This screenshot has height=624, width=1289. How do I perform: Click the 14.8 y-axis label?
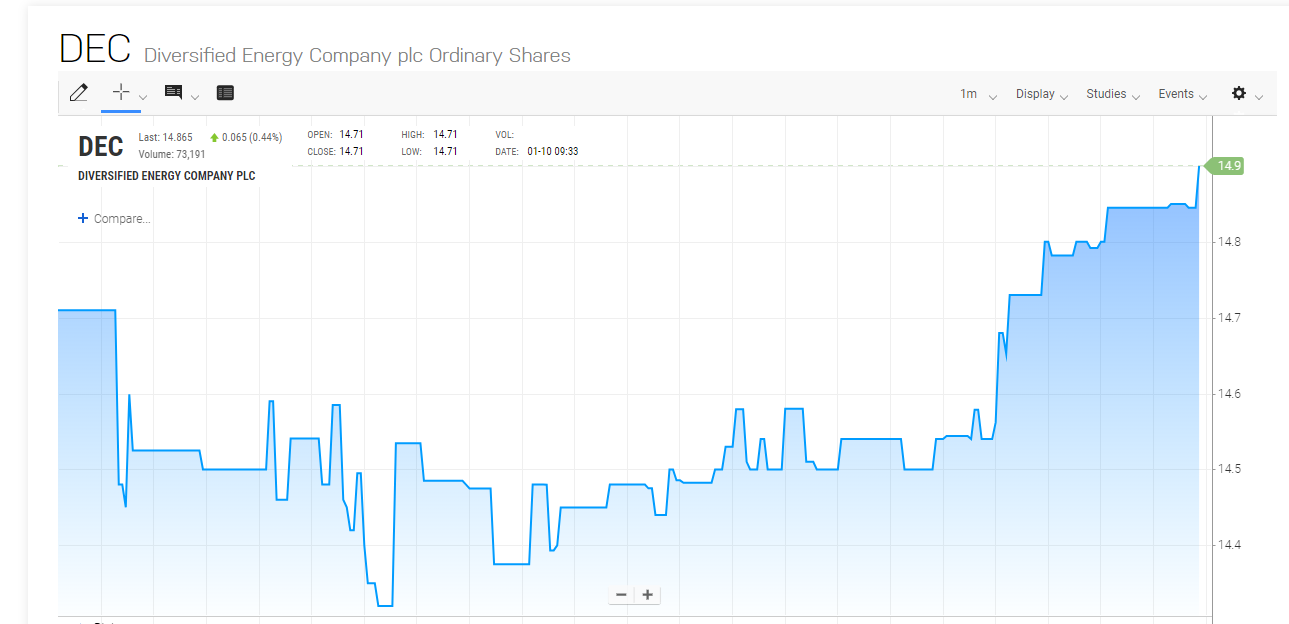pos(1229,242)
